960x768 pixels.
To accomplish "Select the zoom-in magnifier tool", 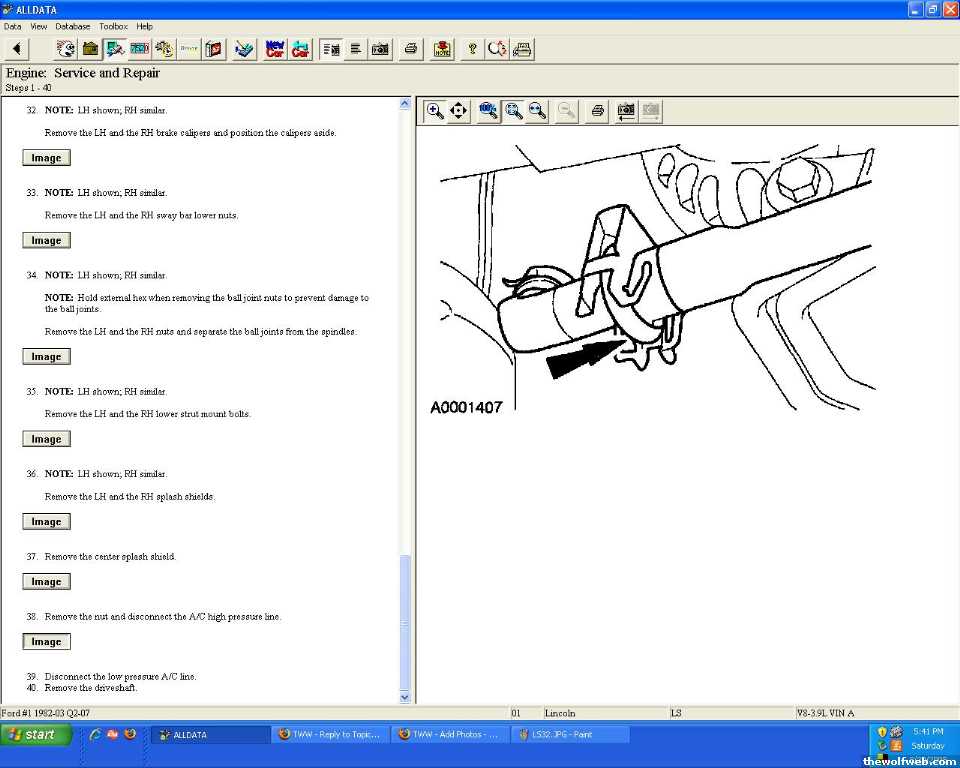I will (435, 111).
